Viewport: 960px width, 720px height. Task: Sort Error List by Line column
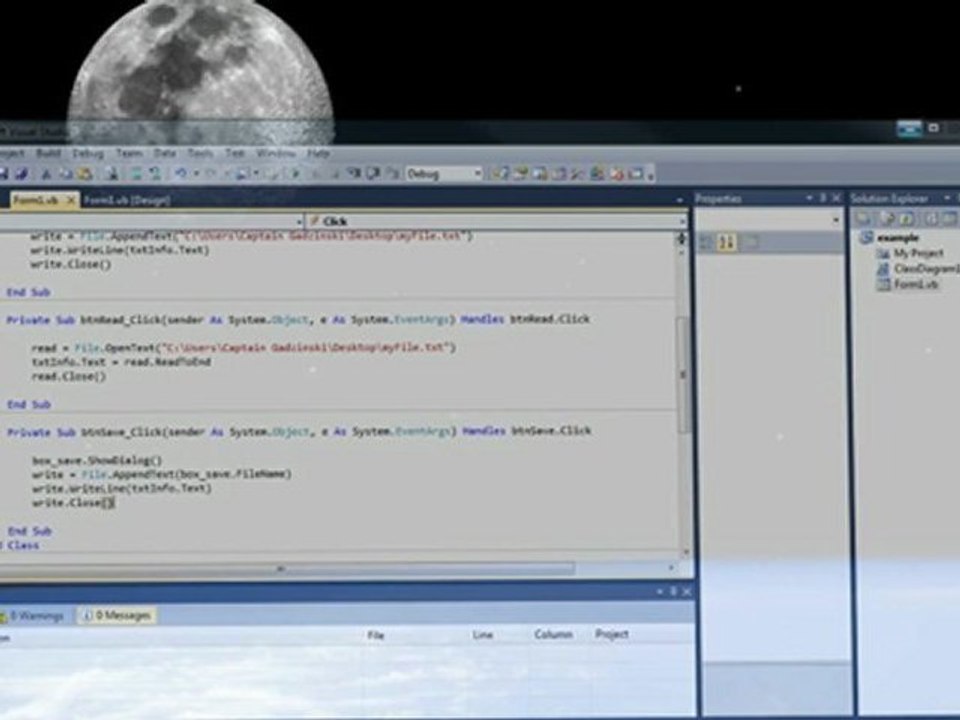[x=483, y=635]
